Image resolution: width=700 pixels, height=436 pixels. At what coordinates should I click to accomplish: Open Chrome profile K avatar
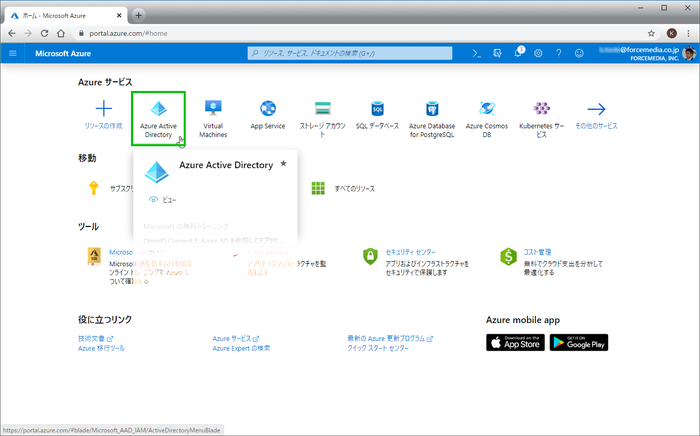tap(671, 33)
